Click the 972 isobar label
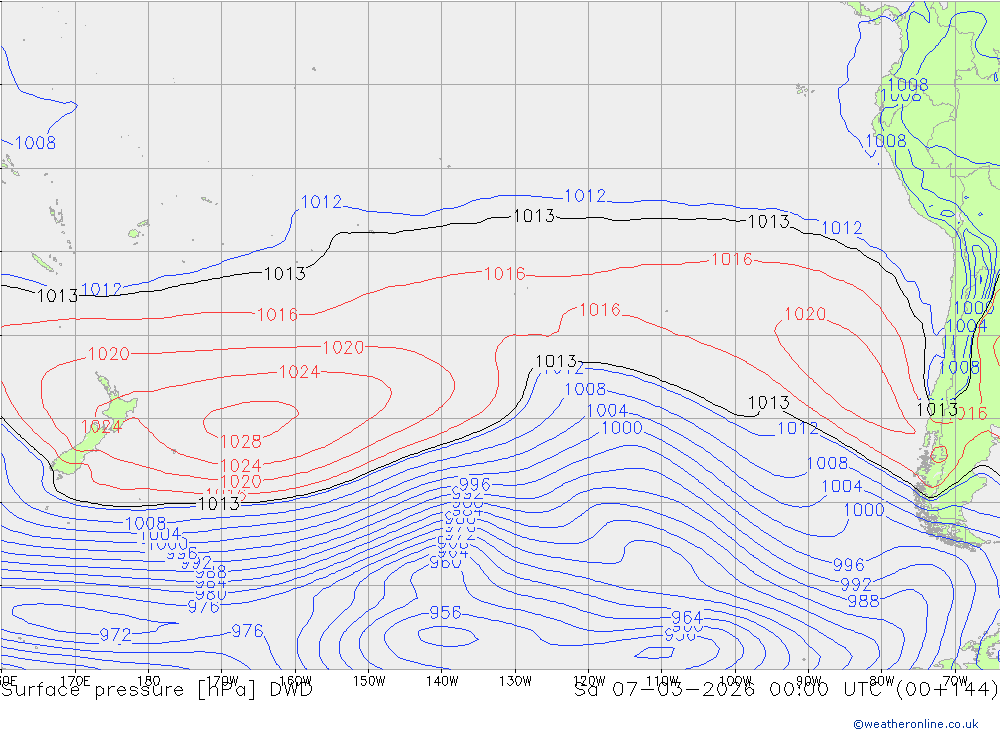1000x733 pixels. coord(115,635)
